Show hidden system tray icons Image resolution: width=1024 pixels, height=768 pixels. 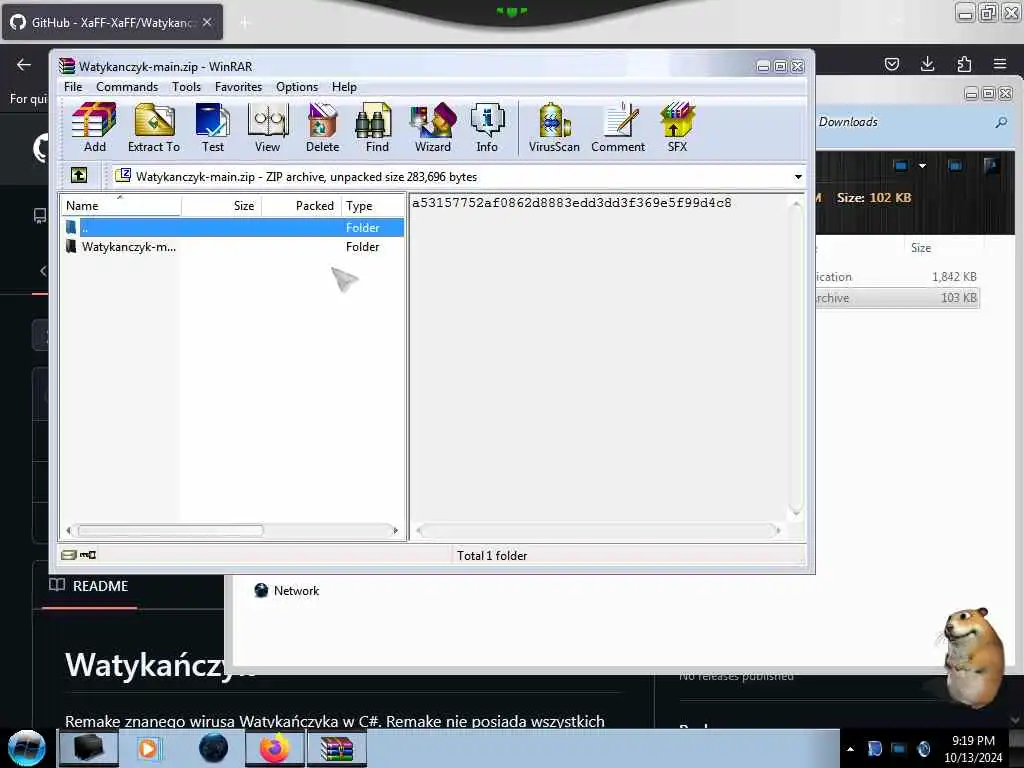click(x=850, y=749)
